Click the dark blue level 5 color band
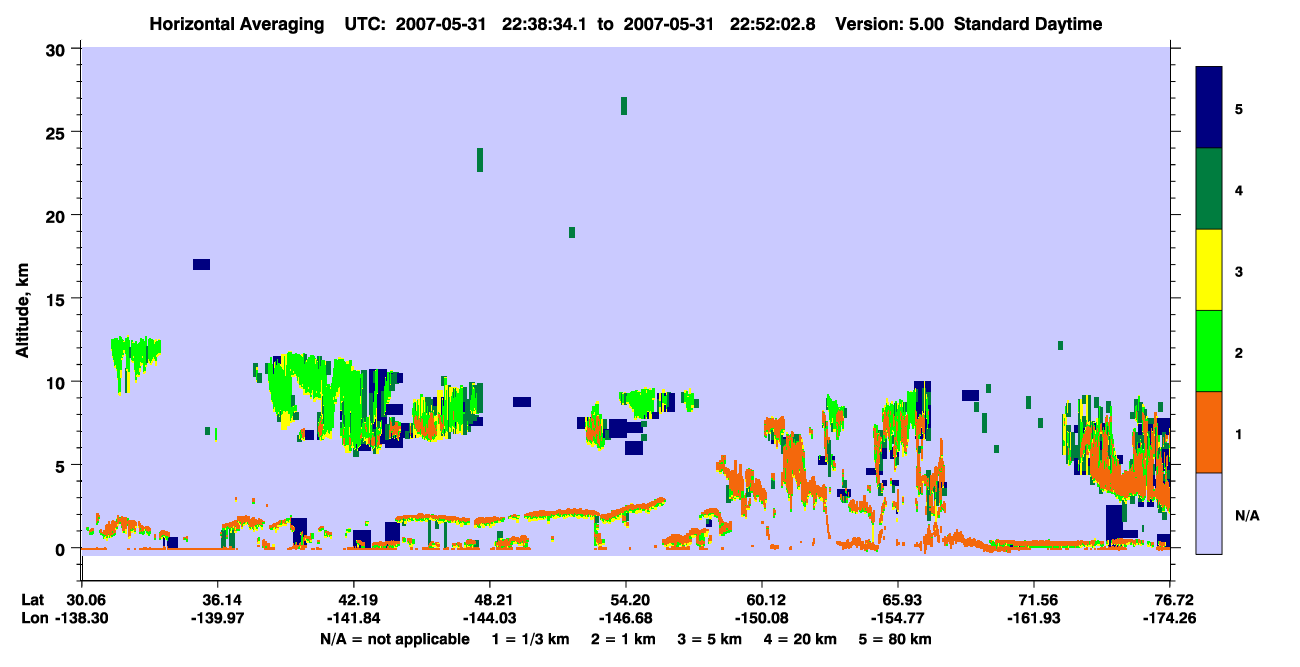This screenshot has width=1300, height=667. [x=1209, y=107]
